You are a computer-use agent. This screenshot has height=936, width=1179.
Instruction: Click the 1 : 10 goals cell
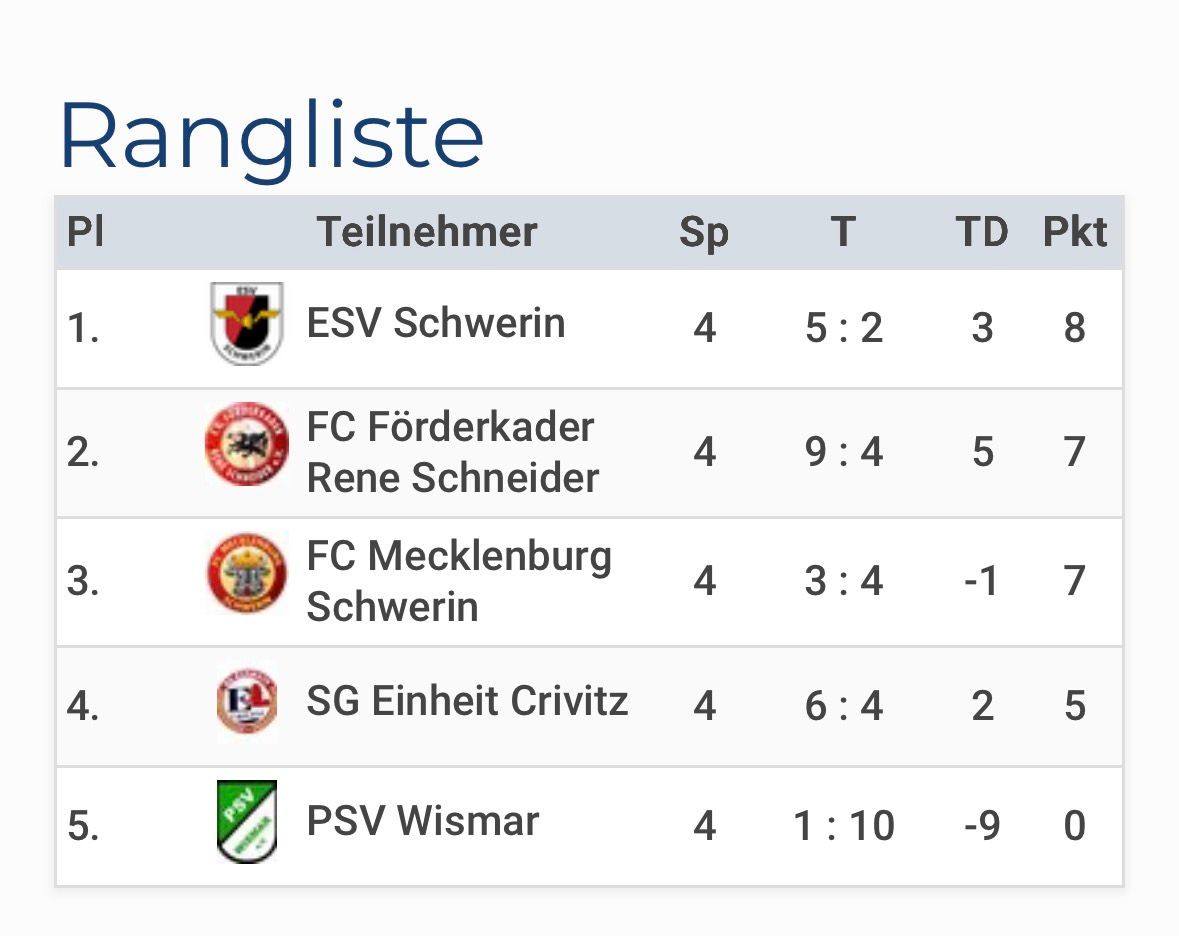tap(844, 826)
